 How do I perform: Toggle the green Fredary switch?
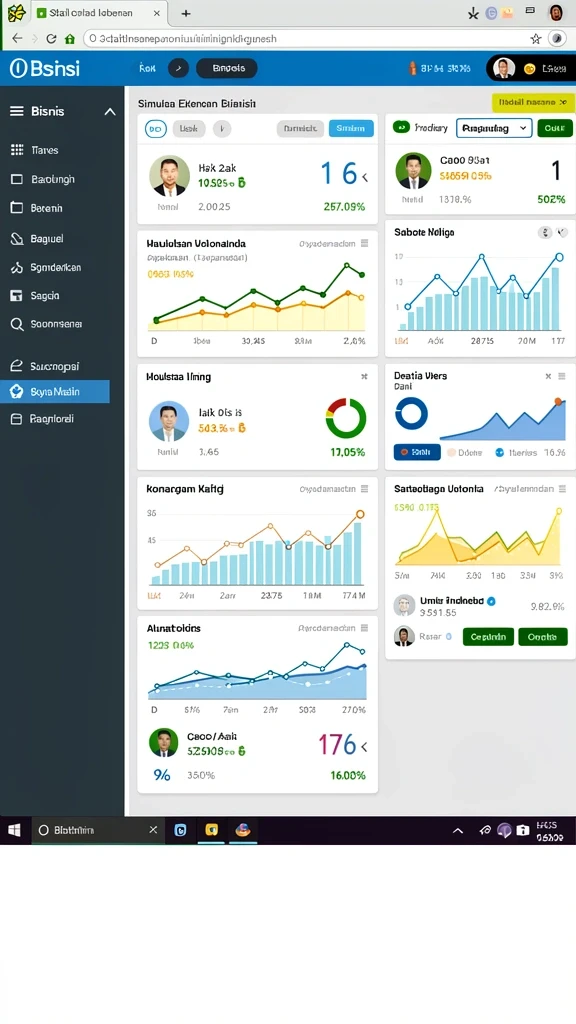coord(401,127)
